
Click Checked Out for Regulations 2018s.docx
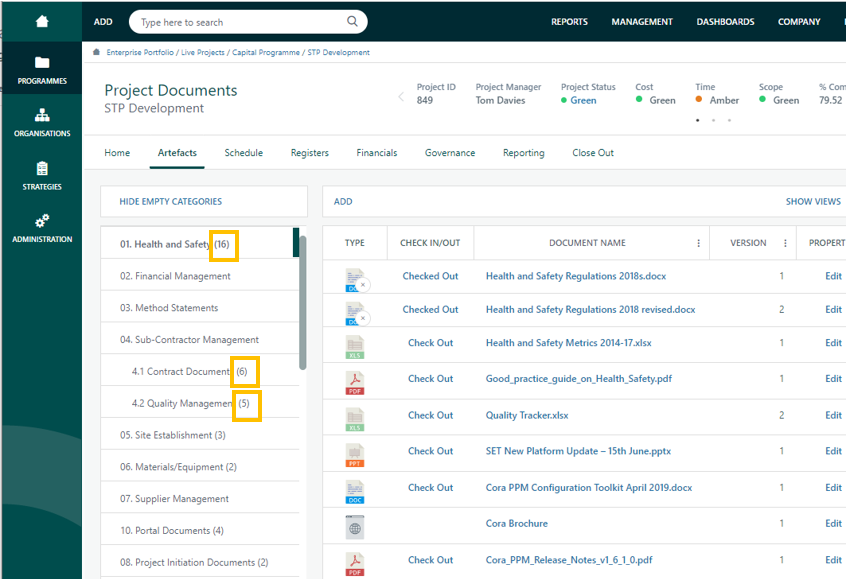(430, 276)
